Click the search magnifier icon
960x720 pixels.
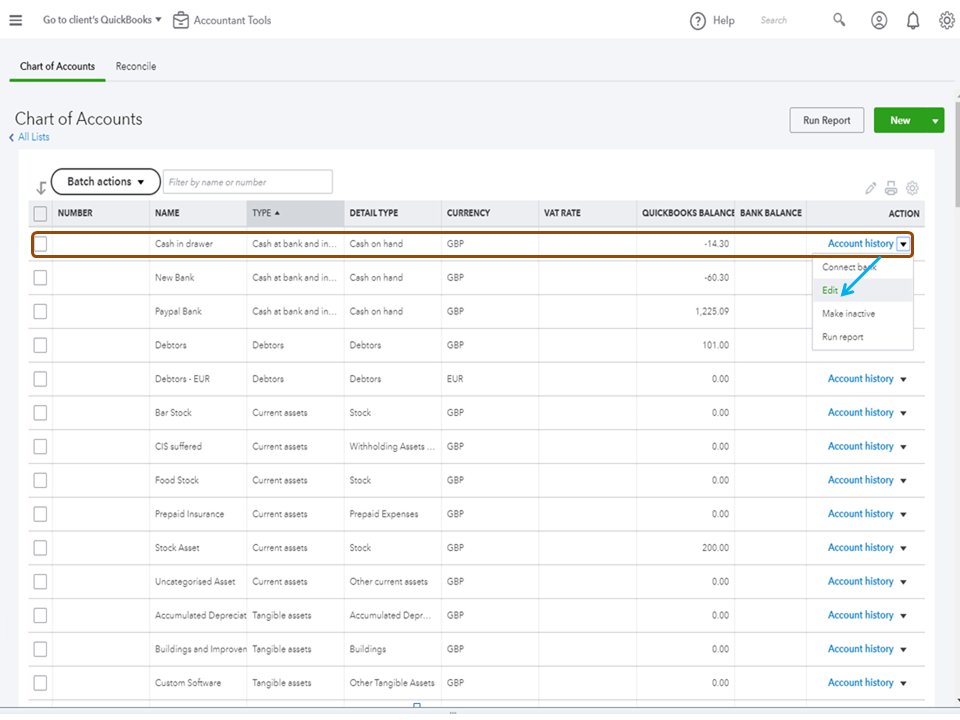coord(839,20)
